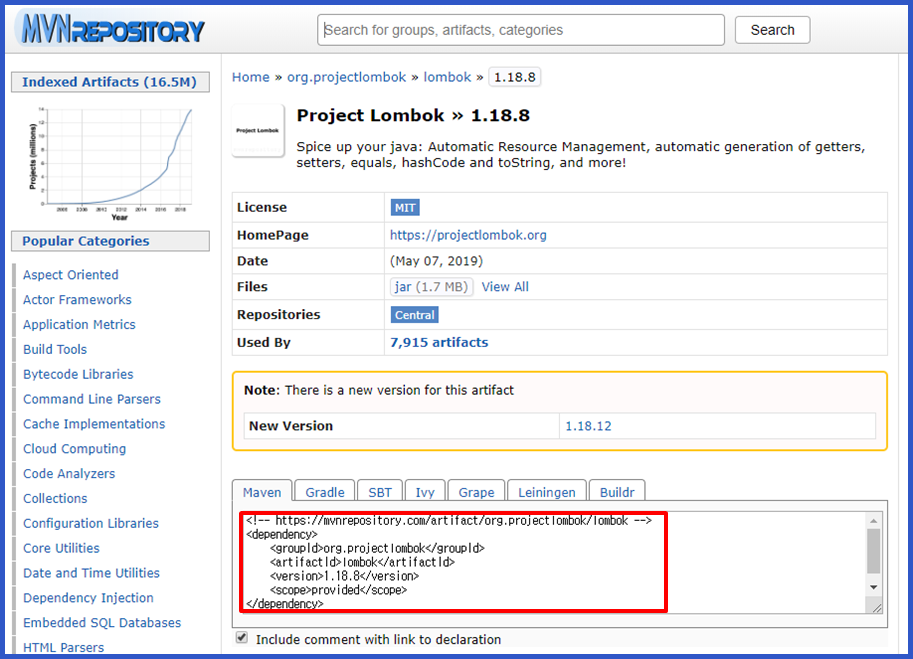Open lombok breadcrumb link

(x=447, y=77)
